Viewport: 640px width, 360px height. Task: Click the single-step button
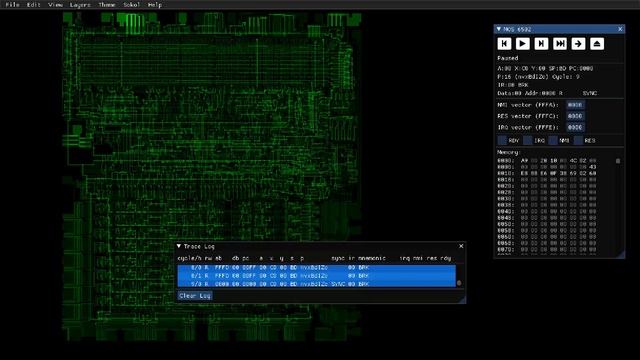coord(541,44)
